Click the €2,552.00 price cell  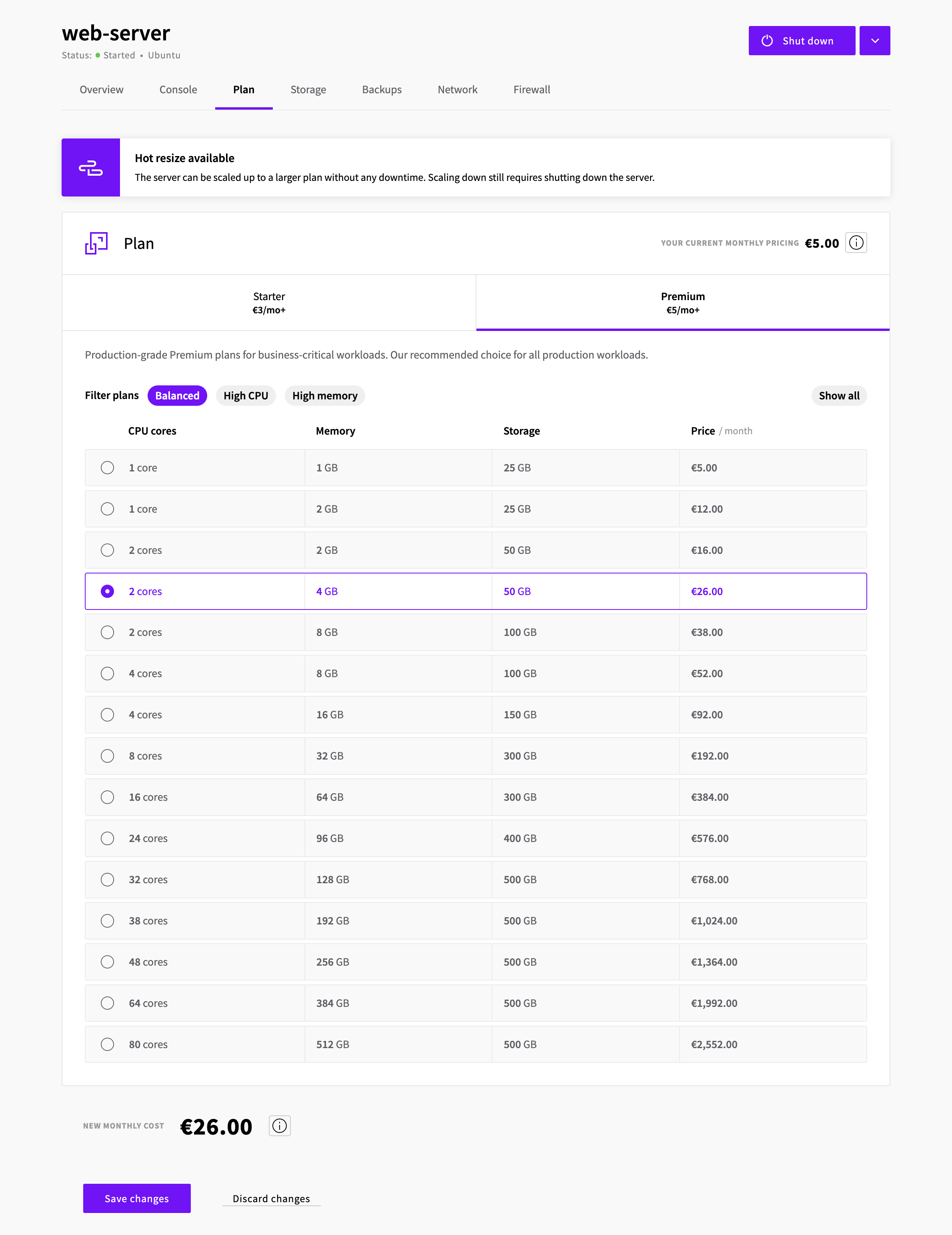pos(773,1045)
